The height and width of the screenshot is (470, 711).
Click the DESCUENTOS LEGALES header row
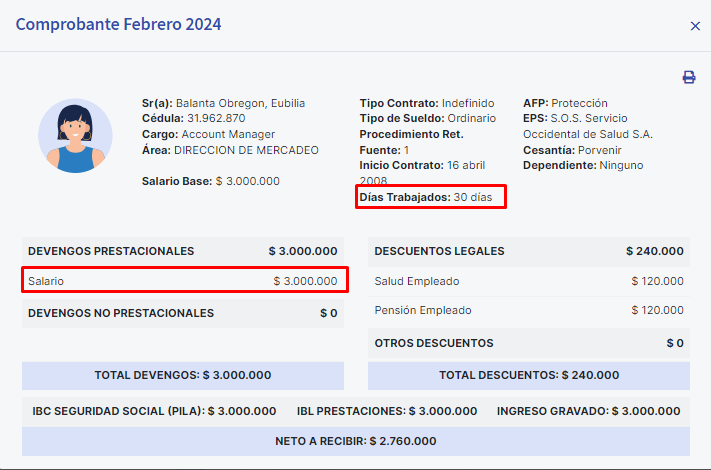[x=529, y=251]
